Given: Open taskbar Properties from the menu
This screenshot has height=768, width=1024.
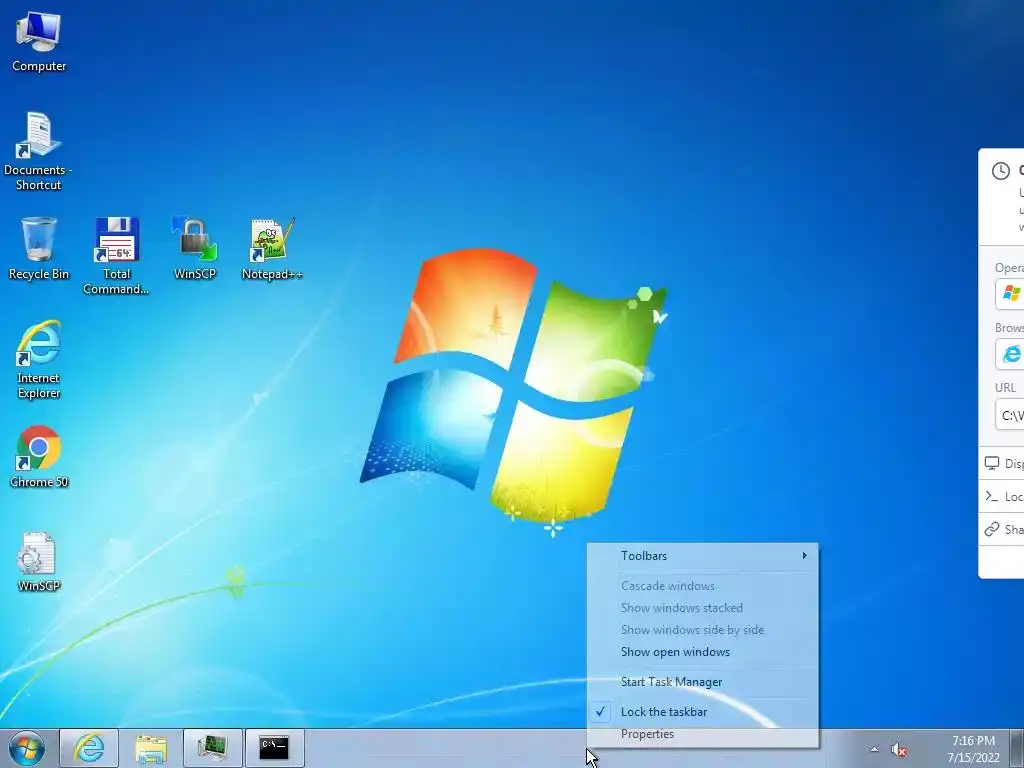Looking at the screenshot, I should point(703,734).
